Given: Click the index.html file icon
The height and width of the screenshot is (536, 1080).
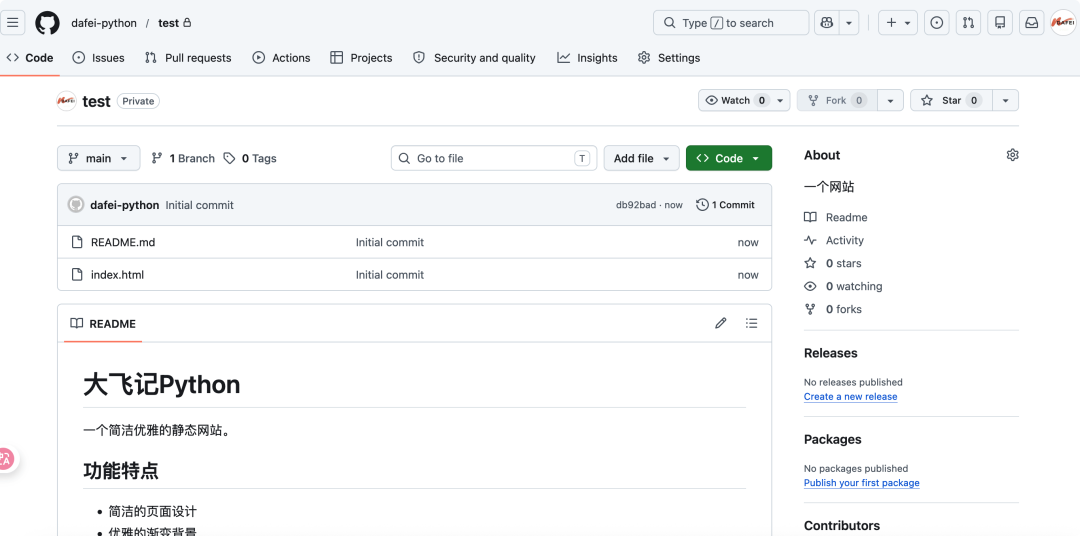Looking at the screenshot, I should 77,275.
